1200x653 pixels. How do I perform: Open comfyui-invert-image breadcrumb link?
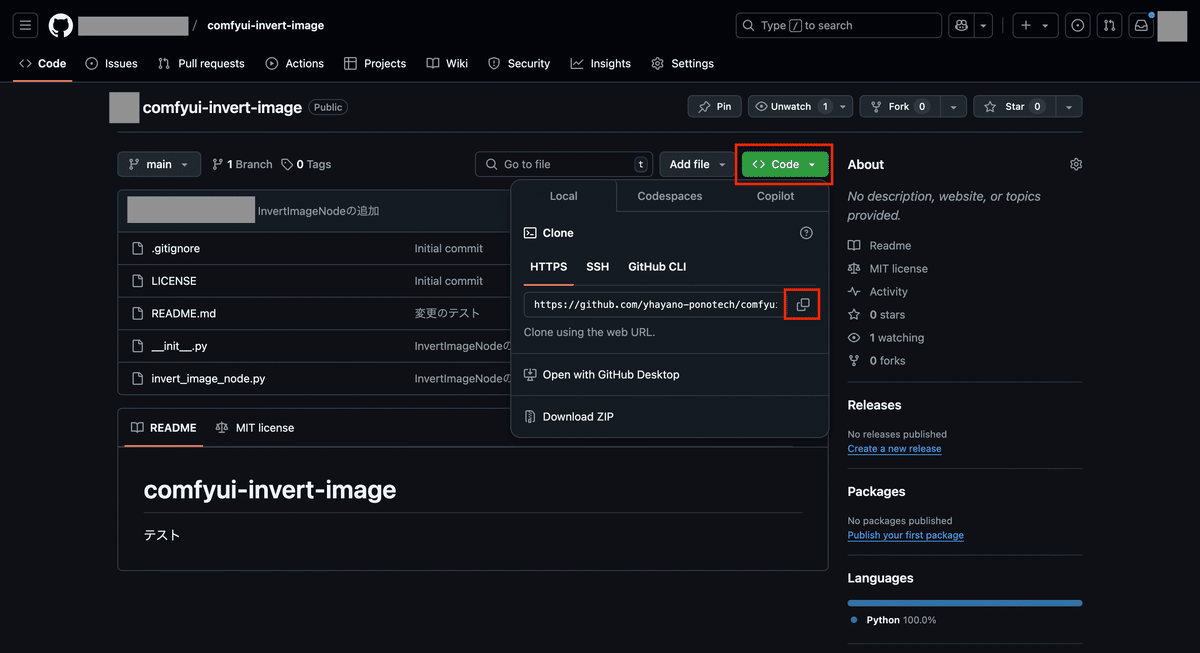tap(266, 25)
